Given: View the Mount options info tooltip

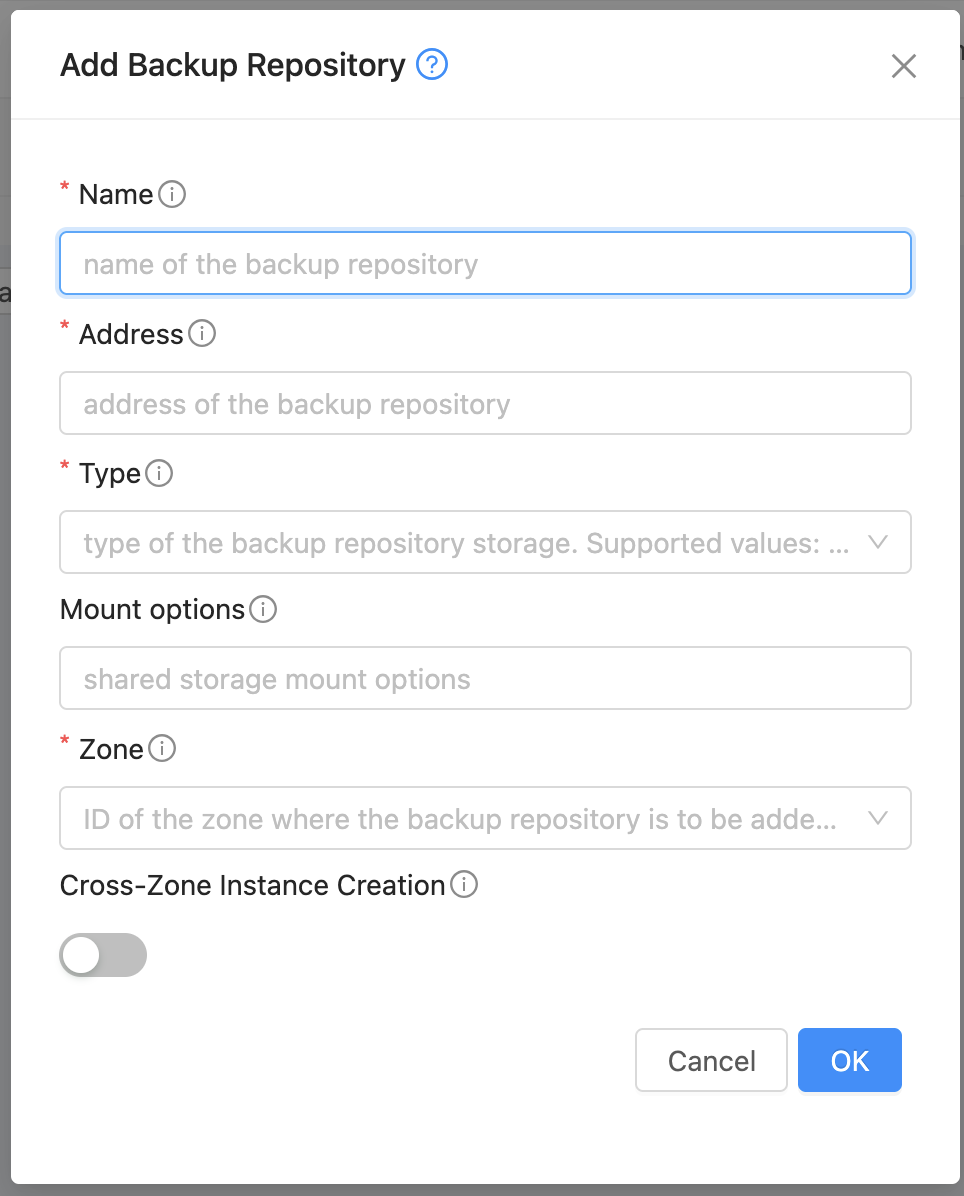Looking at the screenshot, I should [262, 610].
